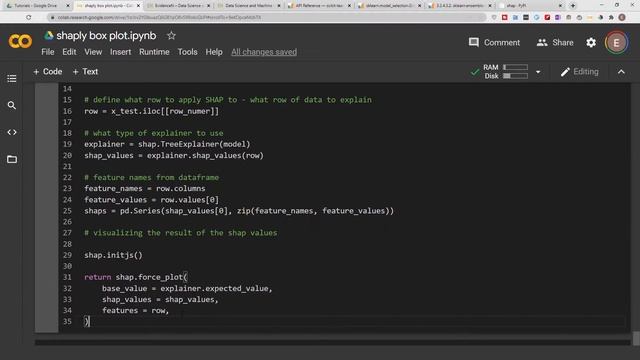Add a new Text cell

[85, 72]
